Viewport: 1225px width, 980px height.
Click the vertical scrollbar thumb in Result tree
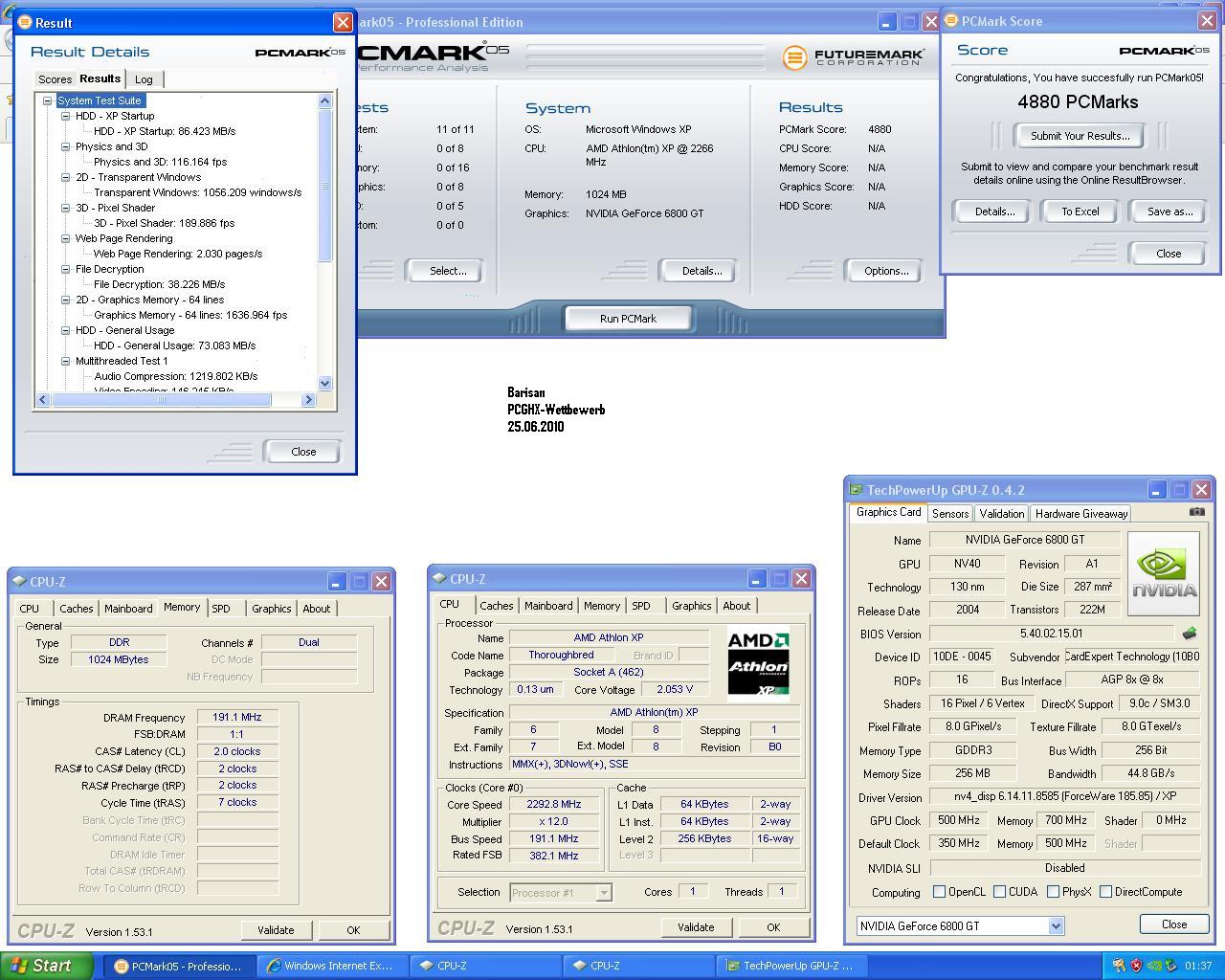(x=324, y=184)
